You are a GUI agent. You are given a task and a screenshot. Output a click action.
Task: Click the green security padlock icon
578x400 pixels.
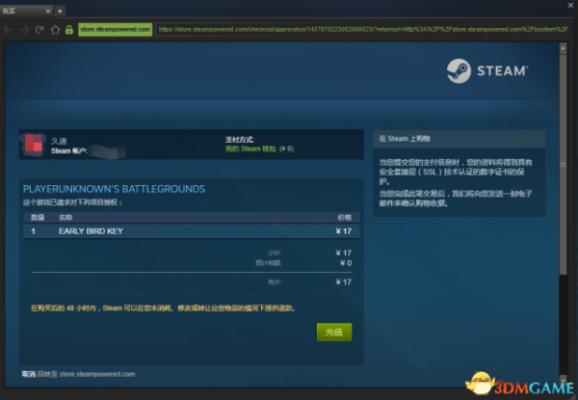(69, 29)
